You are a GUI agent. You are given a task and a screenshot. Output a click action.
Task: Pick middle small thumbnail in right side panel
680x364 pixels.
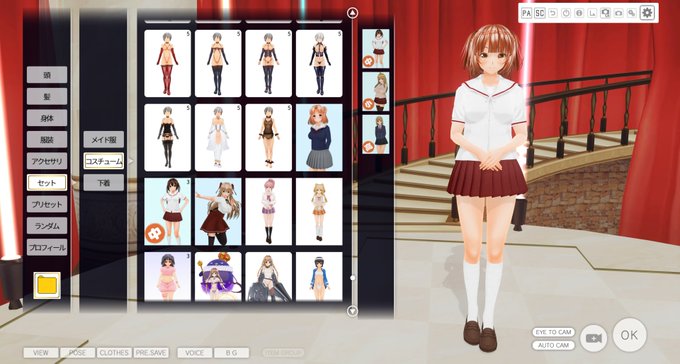(376, 92)
